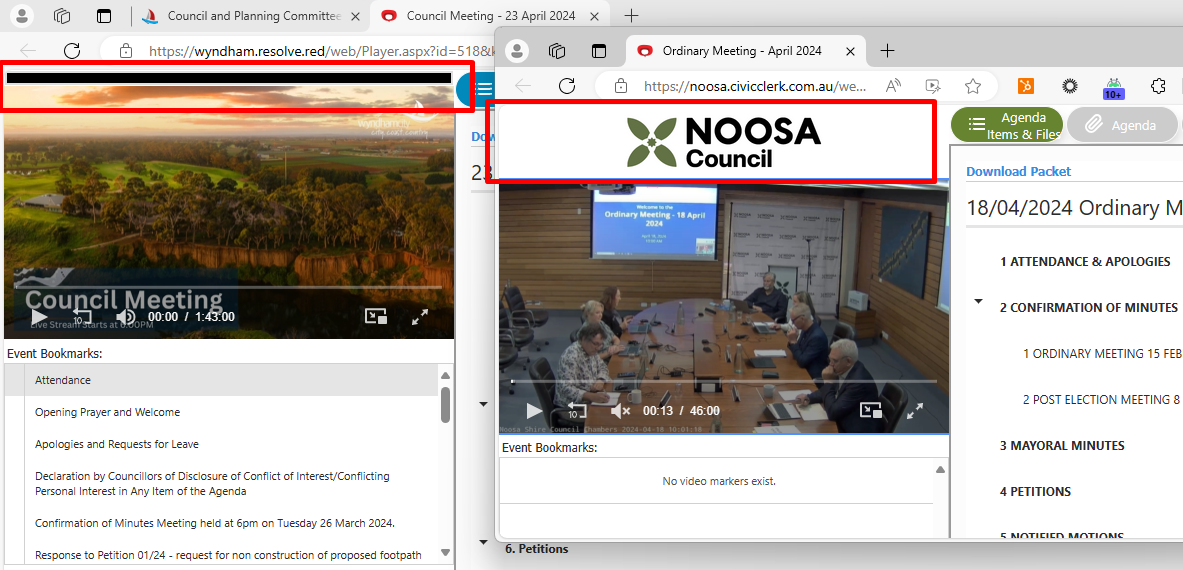Collapse 2 Confirmation of Minutes item
1183x570 pixels.
979,301
